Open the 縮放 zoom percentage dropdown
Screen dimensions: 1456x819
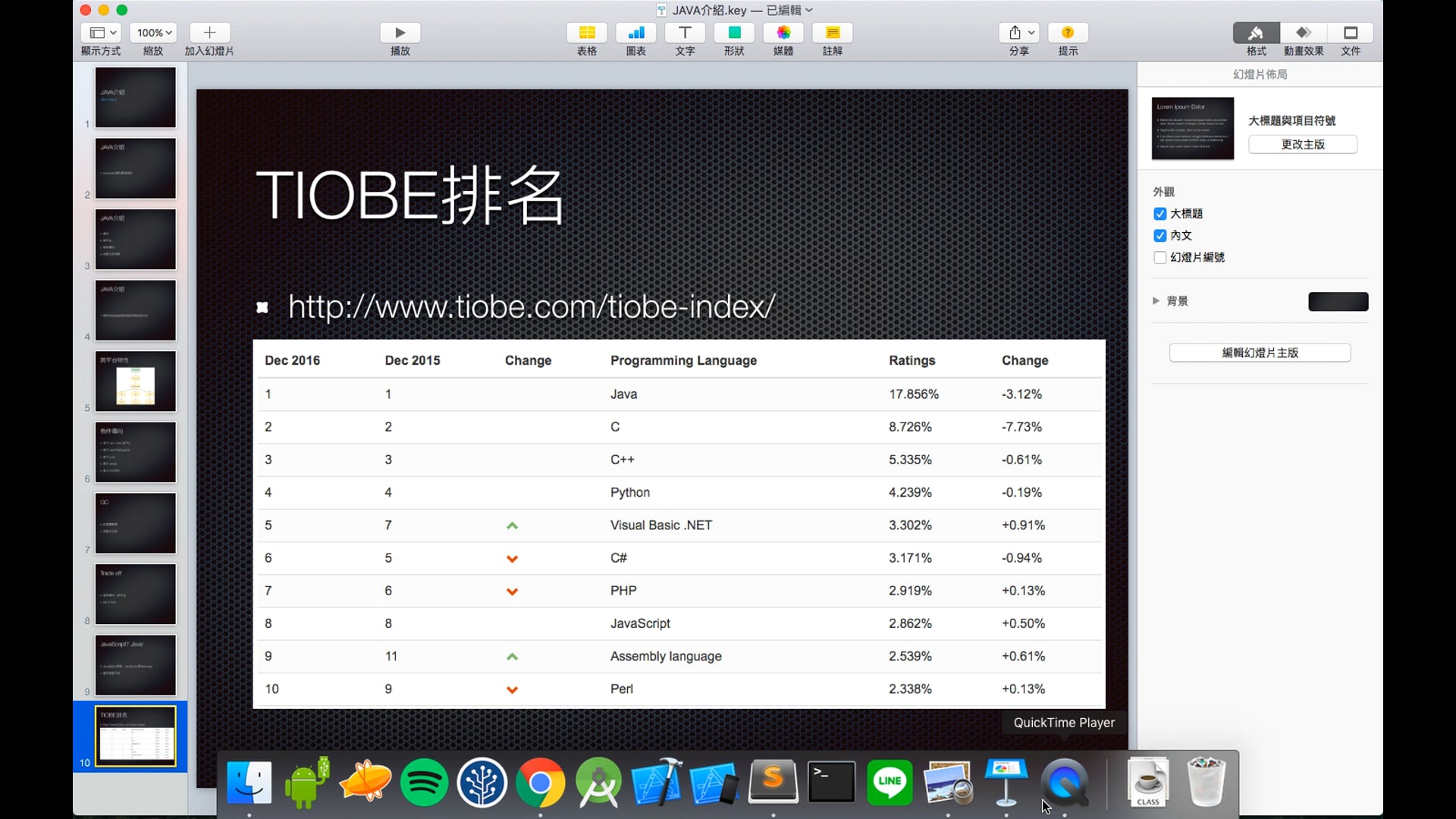tap(152, 33)
